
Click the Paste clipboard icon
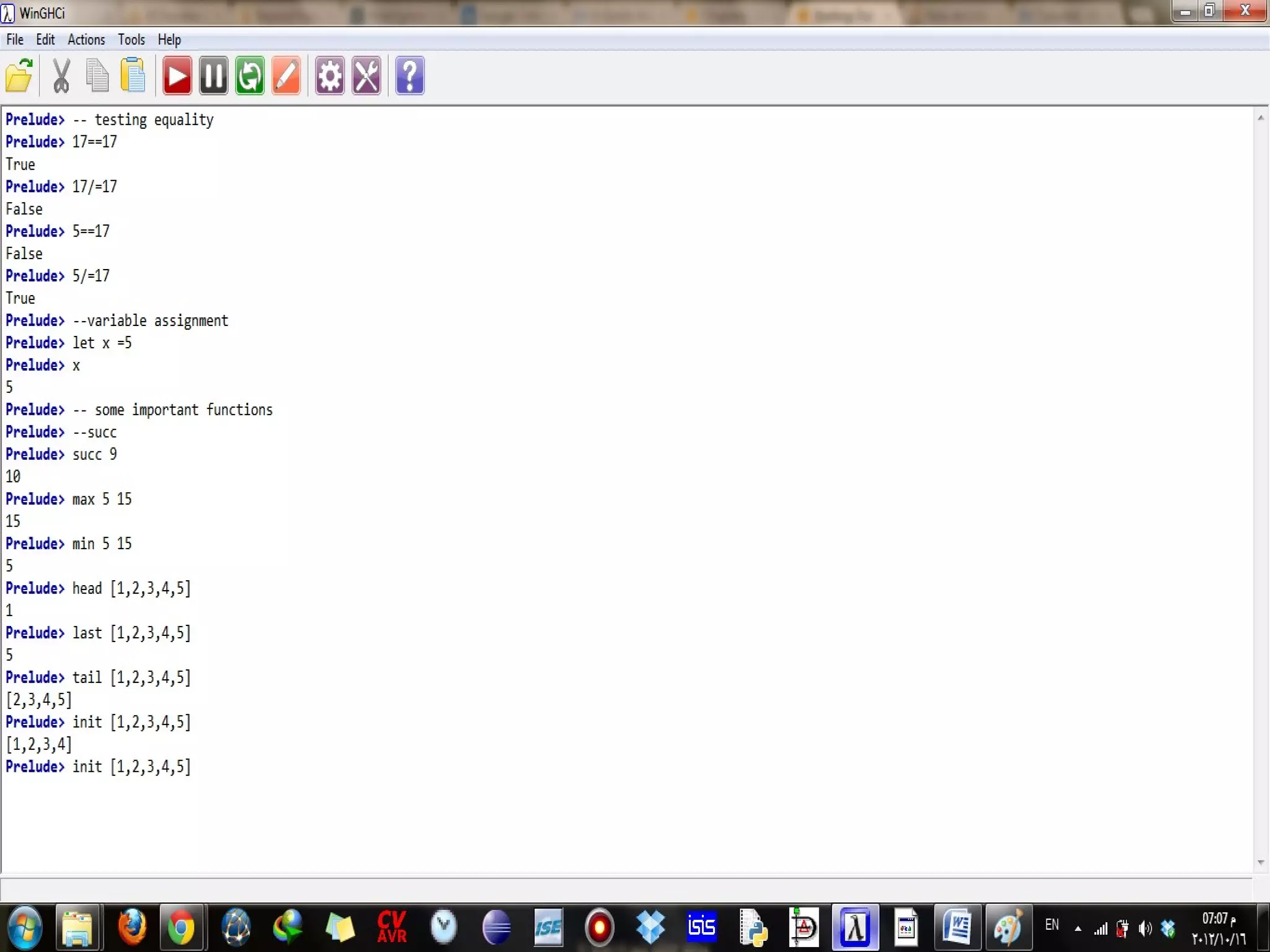coord(133,76)
